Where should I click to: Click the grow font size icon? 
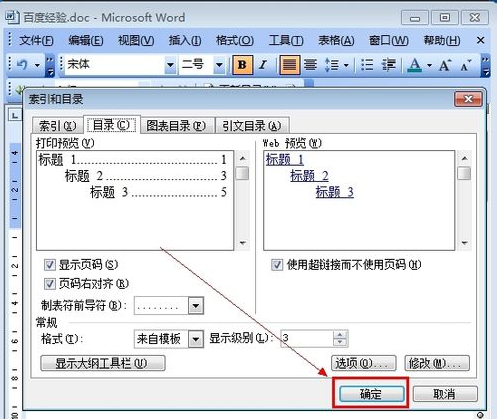(445, 65)
